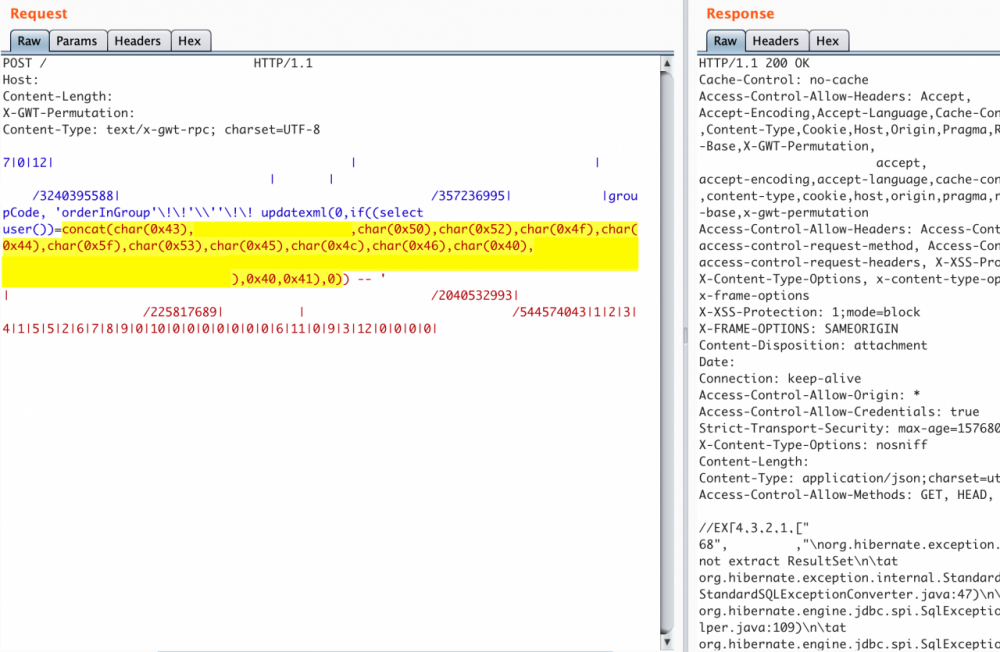Viewport: 1000px width, 652px height.
Task: Click the '7|0|12|' payload start
Action: [x=28, y=163]
